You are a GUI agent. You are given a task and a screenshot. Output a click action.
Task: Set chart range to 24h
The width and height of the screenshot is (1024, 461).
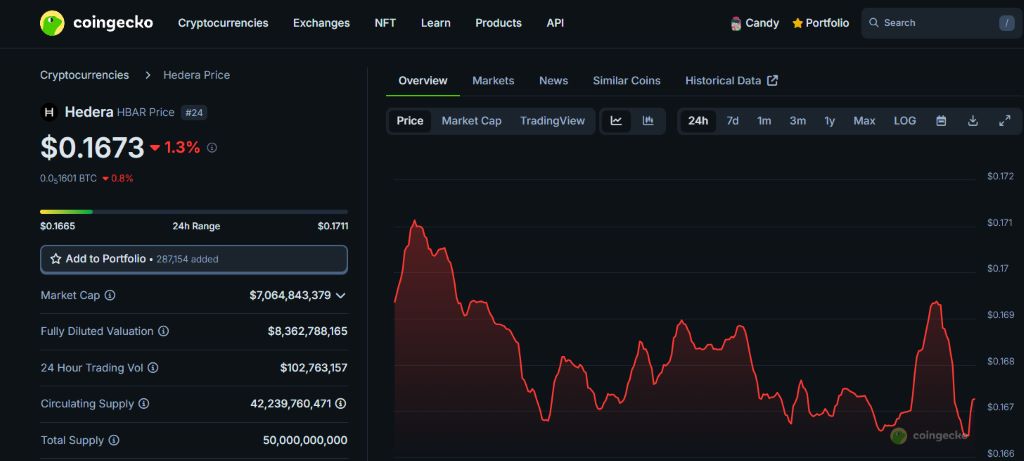pos(697,121)
